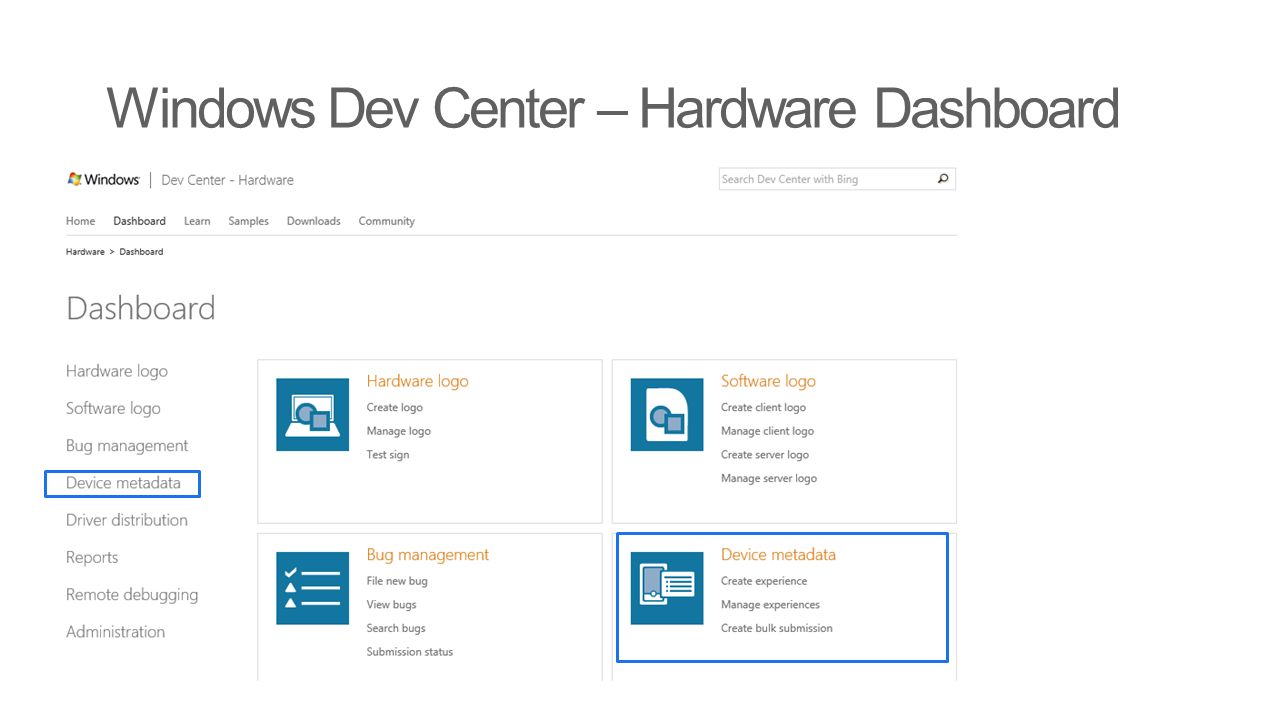
Task: Click the Hardware breadcrumb link
Action: (x=85, y=252)
